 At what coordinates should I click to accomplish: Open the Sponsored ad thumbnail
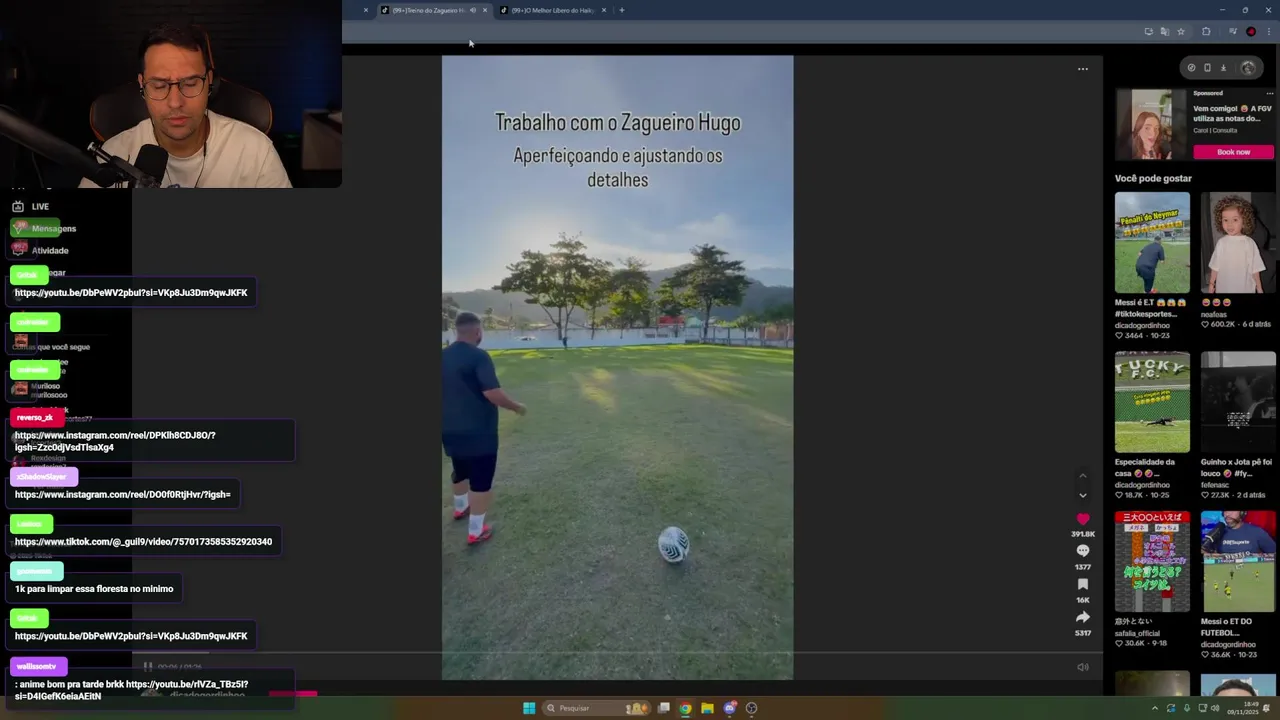coord(1151,124)
